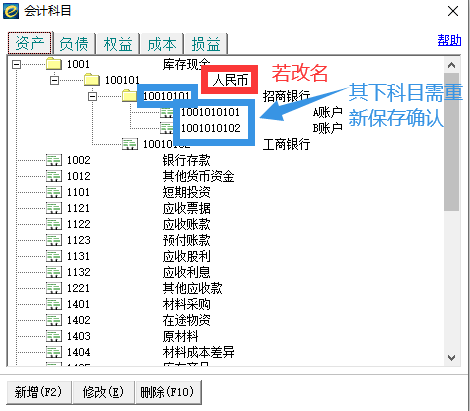470x411 pixels.
Task: Click the 删除(F10) button
Action: coord(168,392)
